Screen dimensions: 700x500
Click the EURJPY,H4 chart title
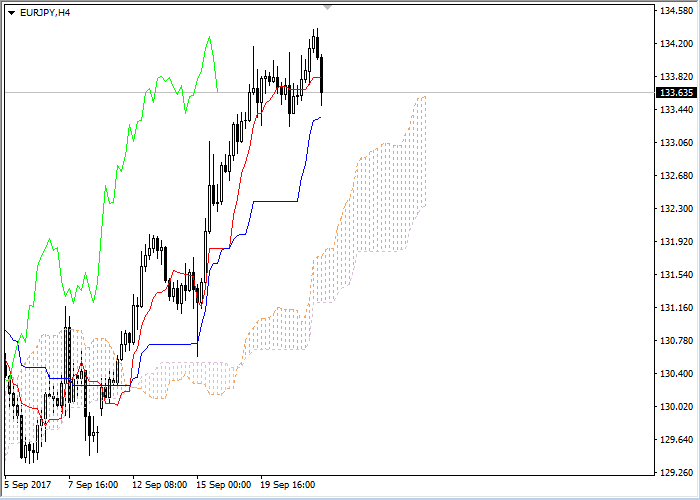(45, 12)
